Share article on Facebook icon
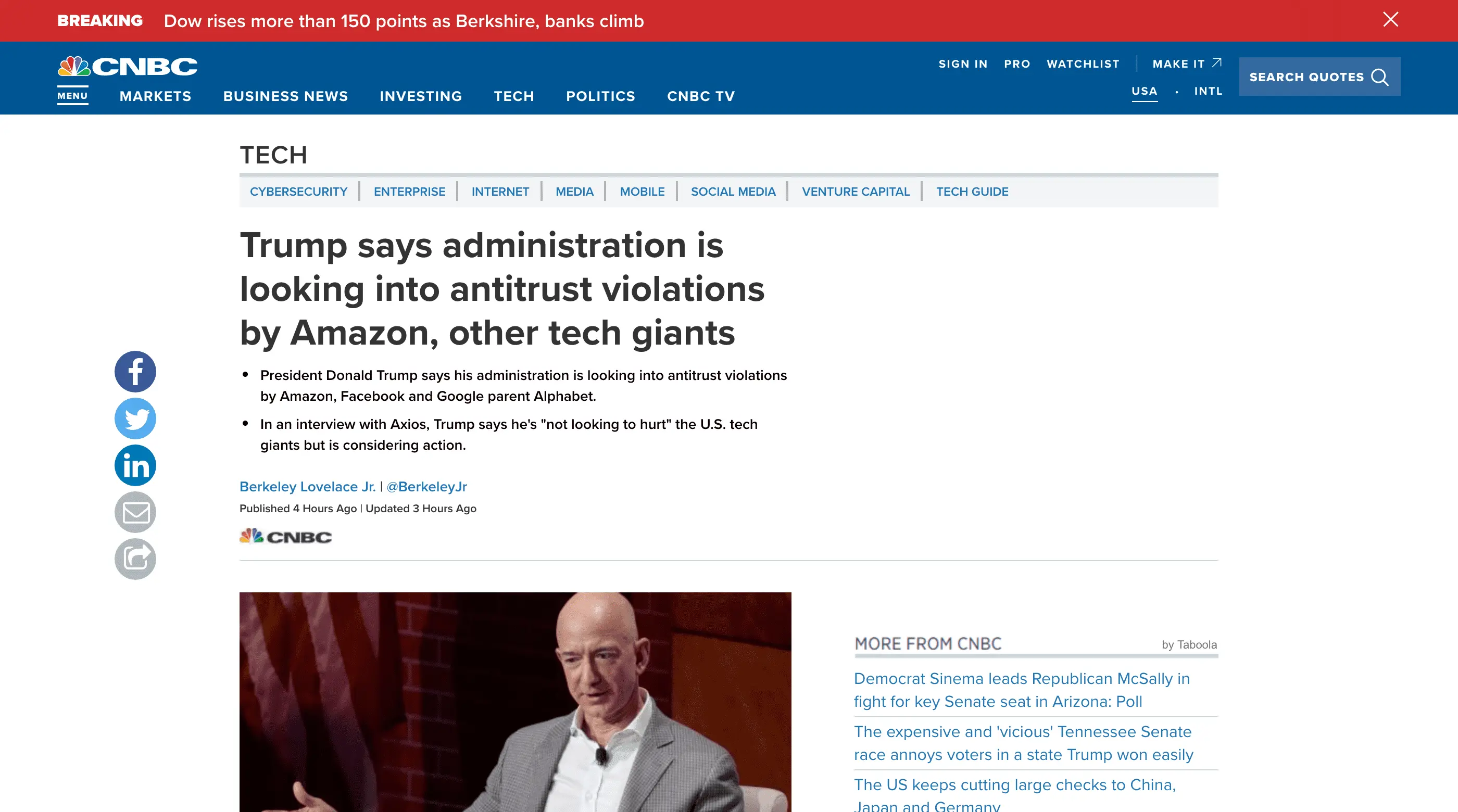The width and height of the screenshot is (1458, 812). click(135, 372)
